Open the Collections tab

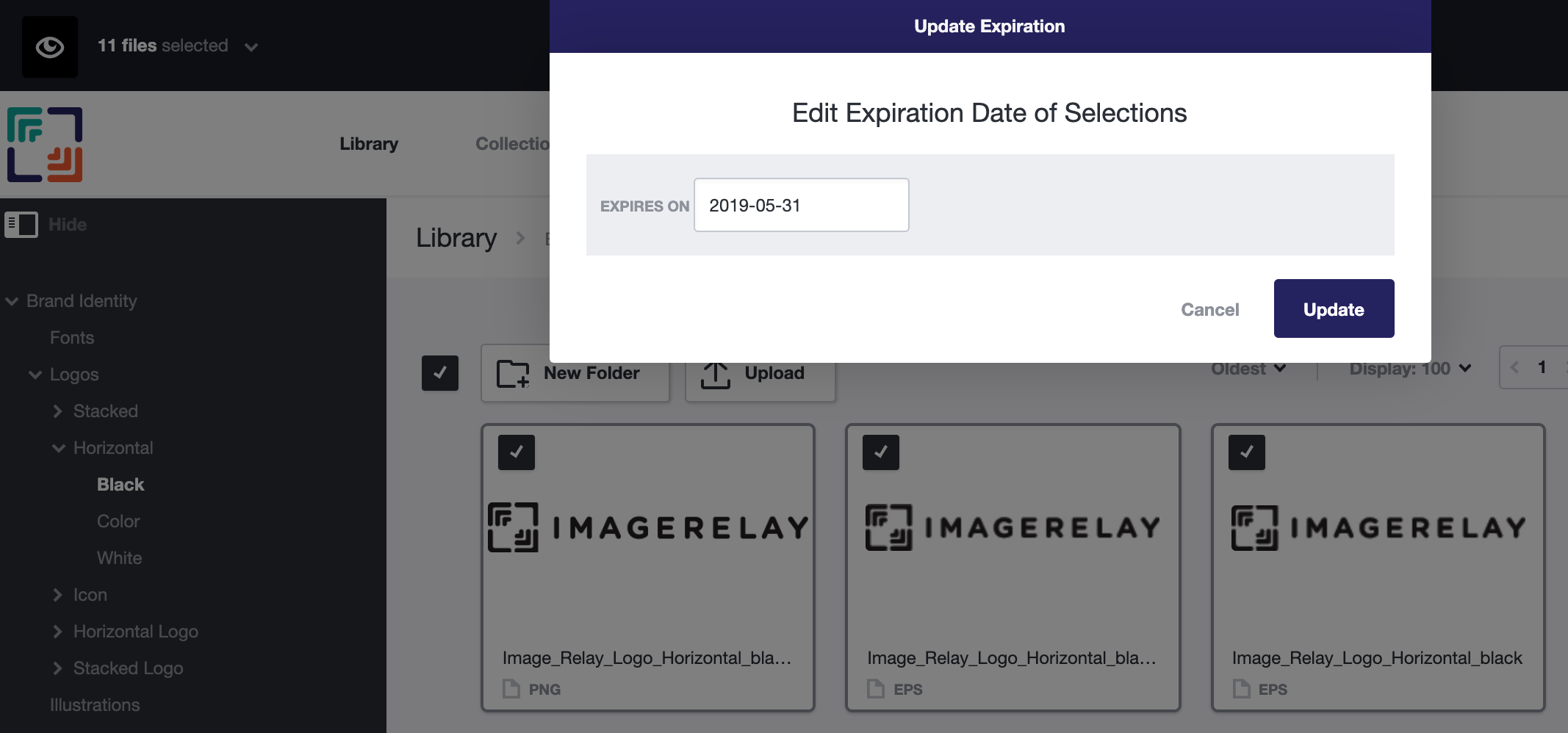512,144
